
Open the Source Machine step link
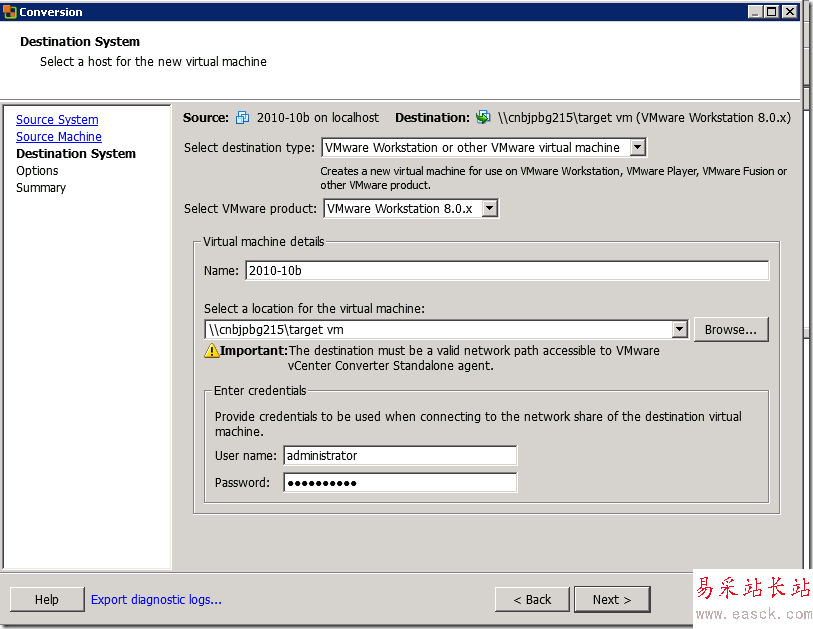coord(59,137)
